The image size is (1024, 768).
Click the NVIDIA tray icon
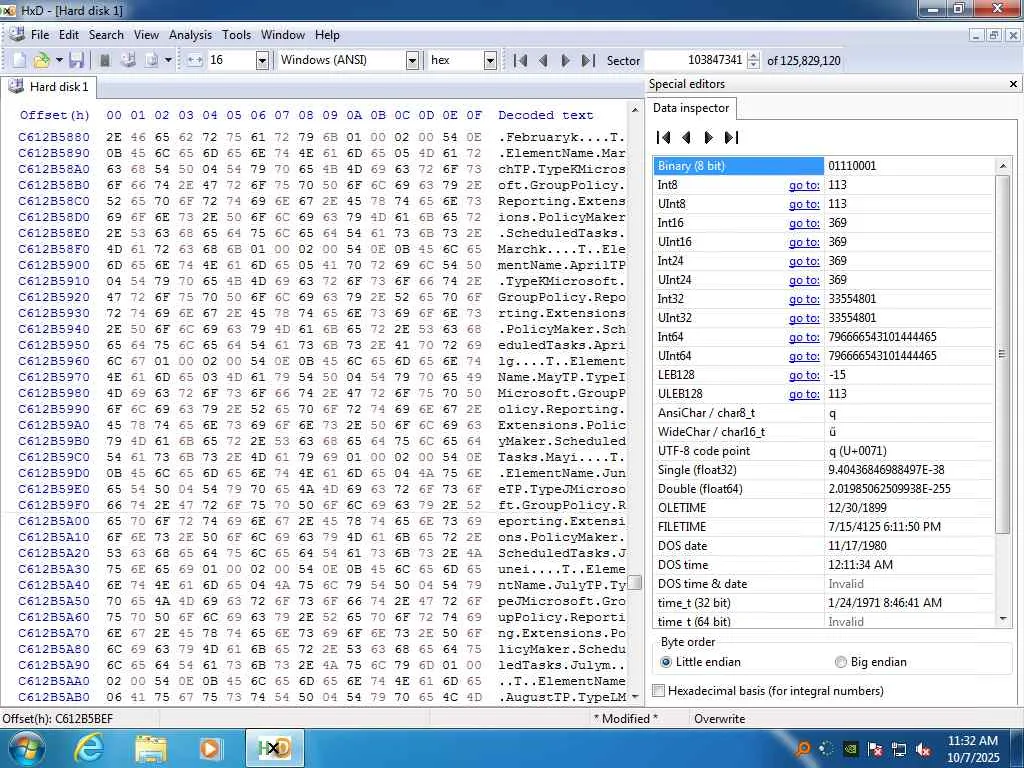[x=851, y=749]
